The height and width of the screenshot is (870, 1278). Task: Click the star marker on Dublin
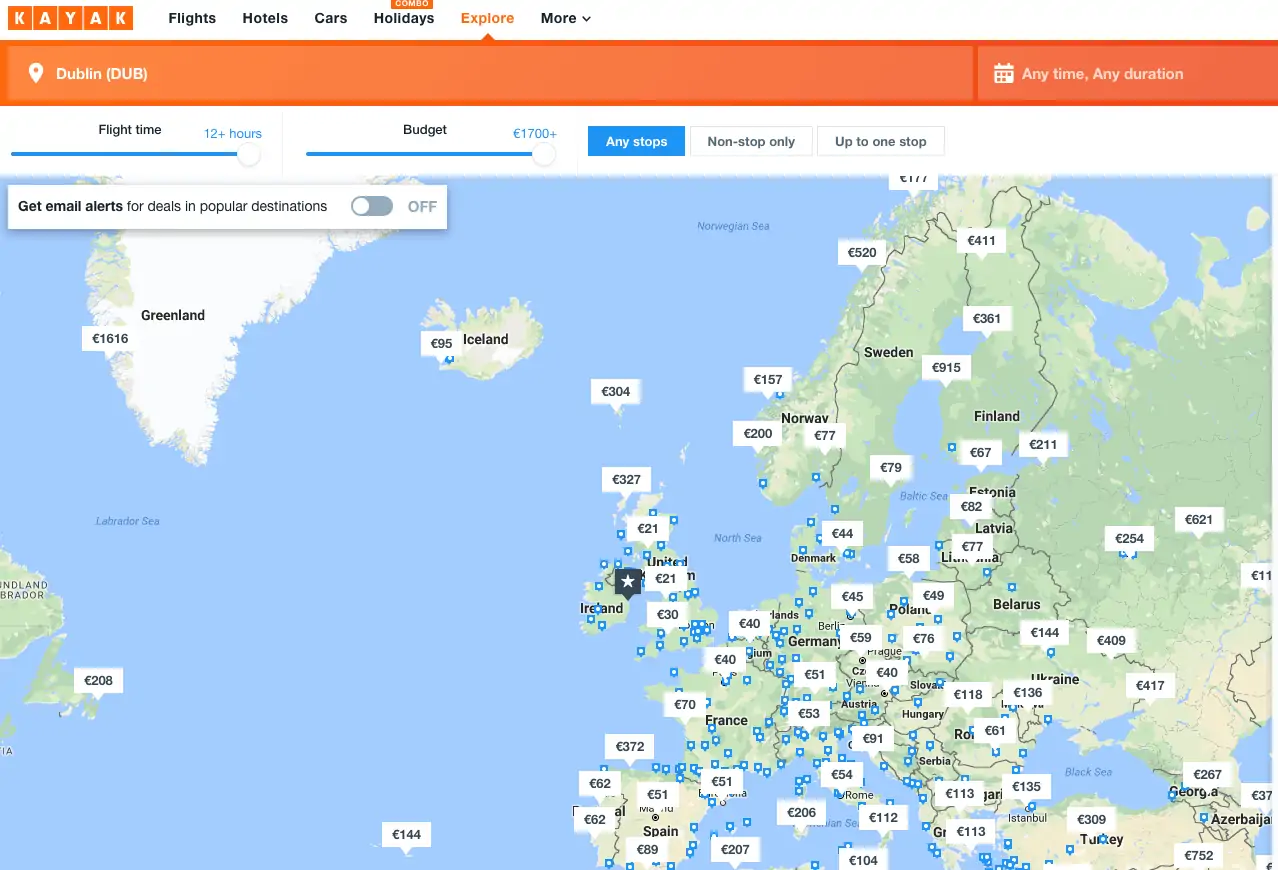pos(627,582)
